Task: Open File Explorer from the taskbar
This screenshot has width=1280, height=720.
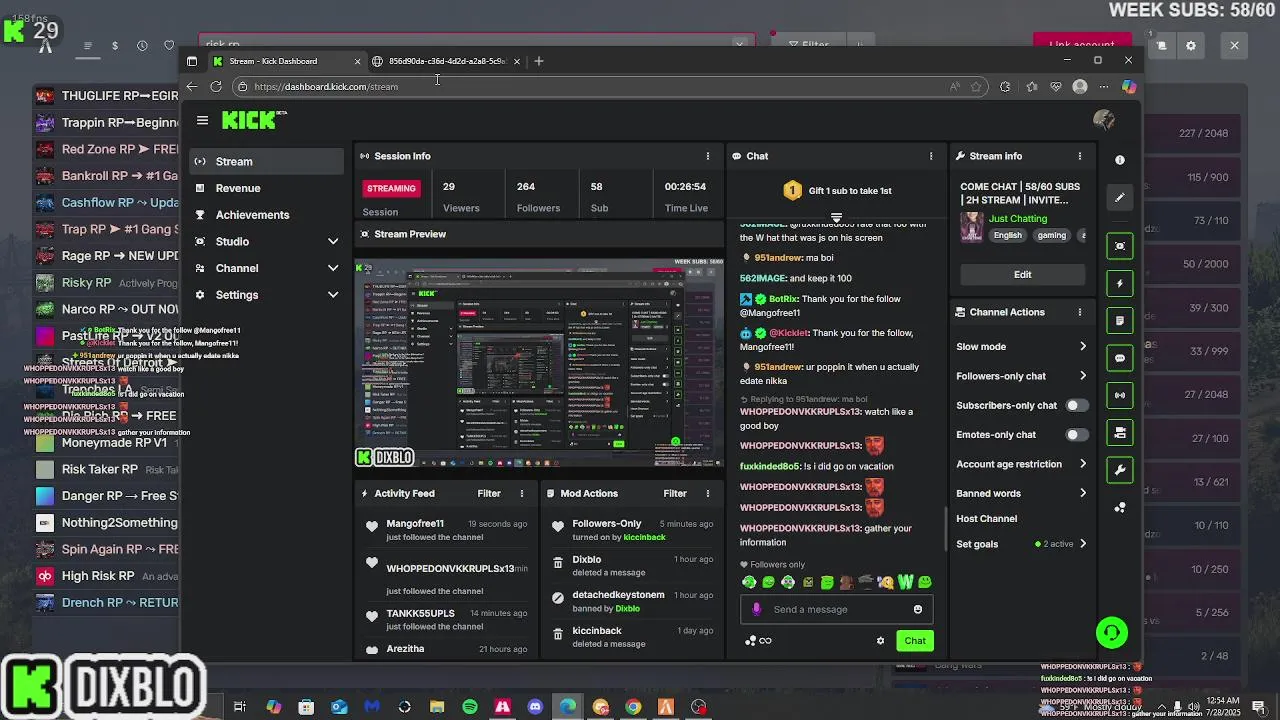Action: (437, 707)
